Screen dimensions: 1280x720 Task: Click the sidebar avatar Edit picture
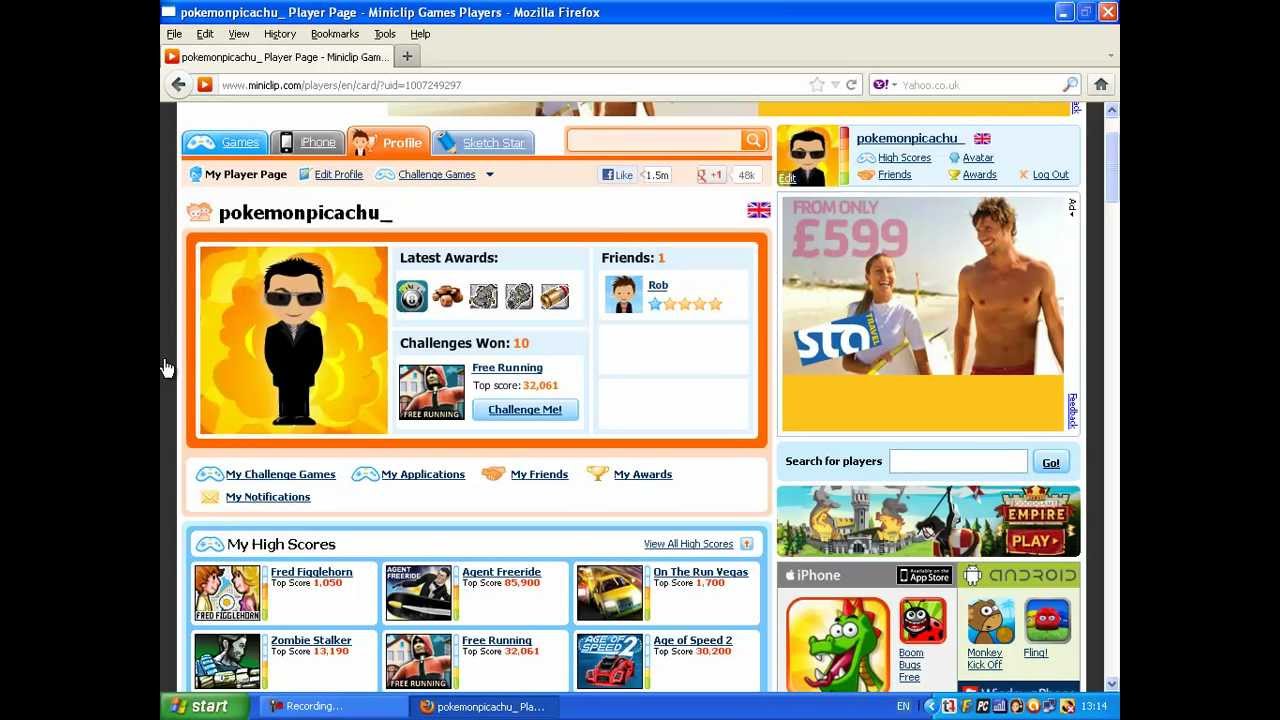pos(807,156)
